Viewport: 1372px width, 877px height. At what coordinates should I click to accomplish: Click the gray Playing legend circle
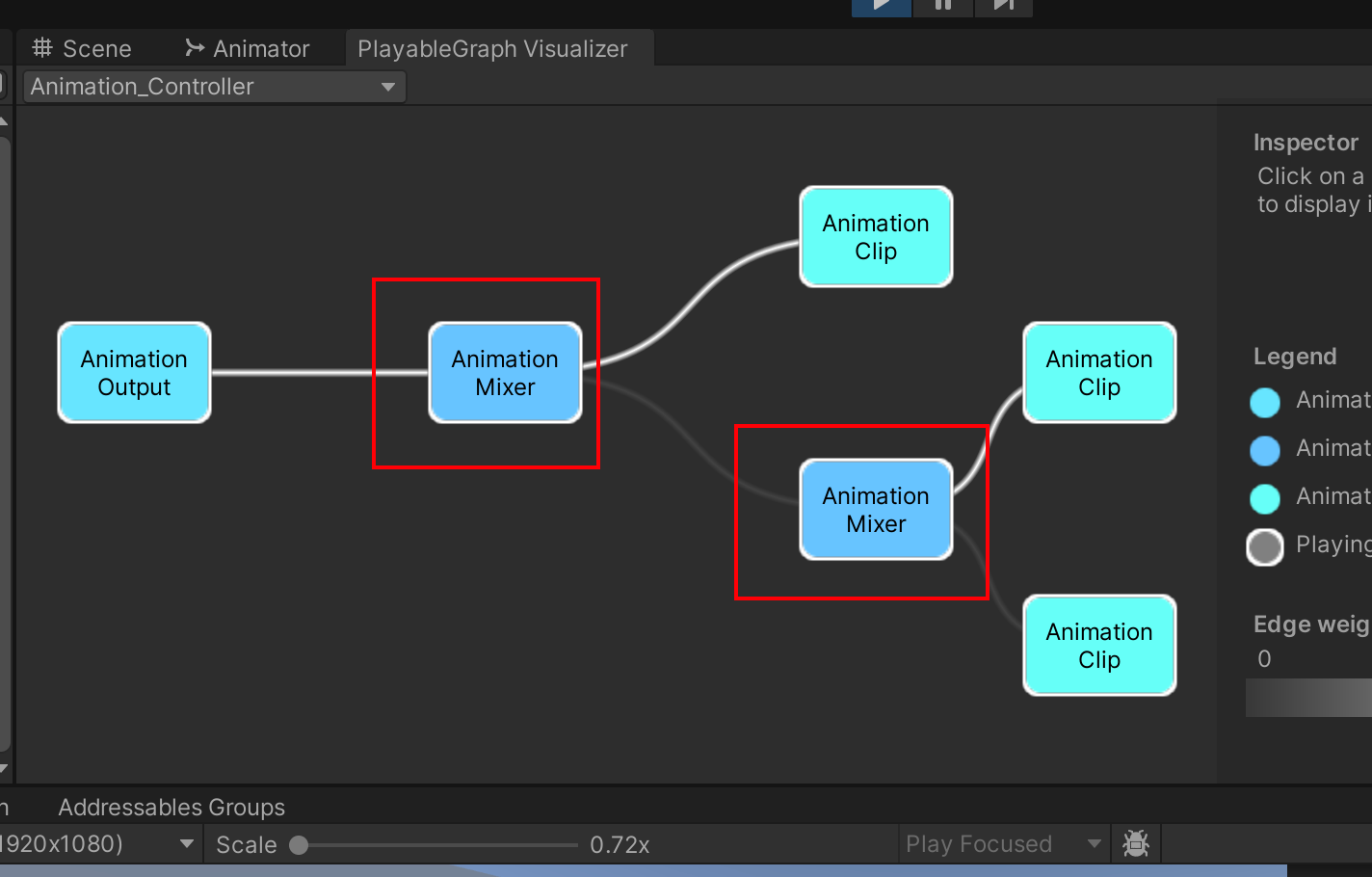(1265, 546)
